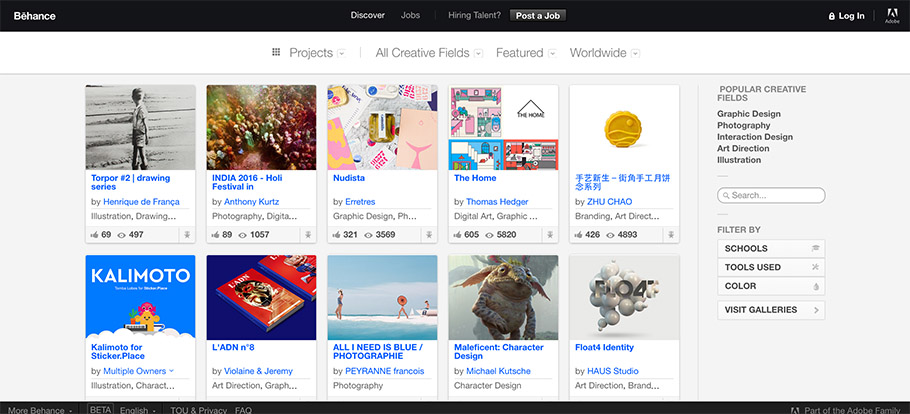Click featured ribbon icon on ZHU CHAO card

670,235
